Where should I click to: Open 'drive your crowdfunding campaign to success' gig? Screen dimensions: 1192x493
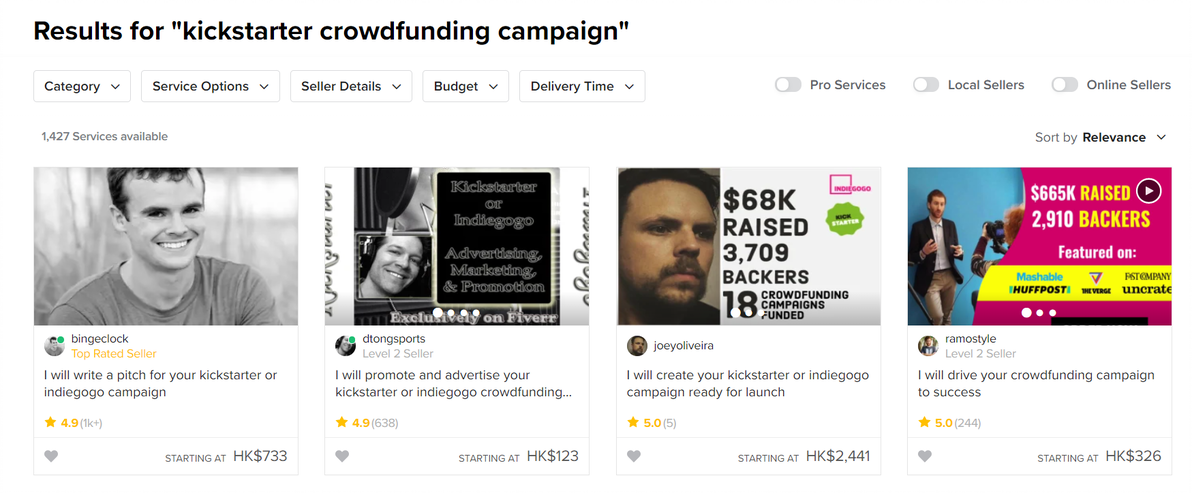1036,384
